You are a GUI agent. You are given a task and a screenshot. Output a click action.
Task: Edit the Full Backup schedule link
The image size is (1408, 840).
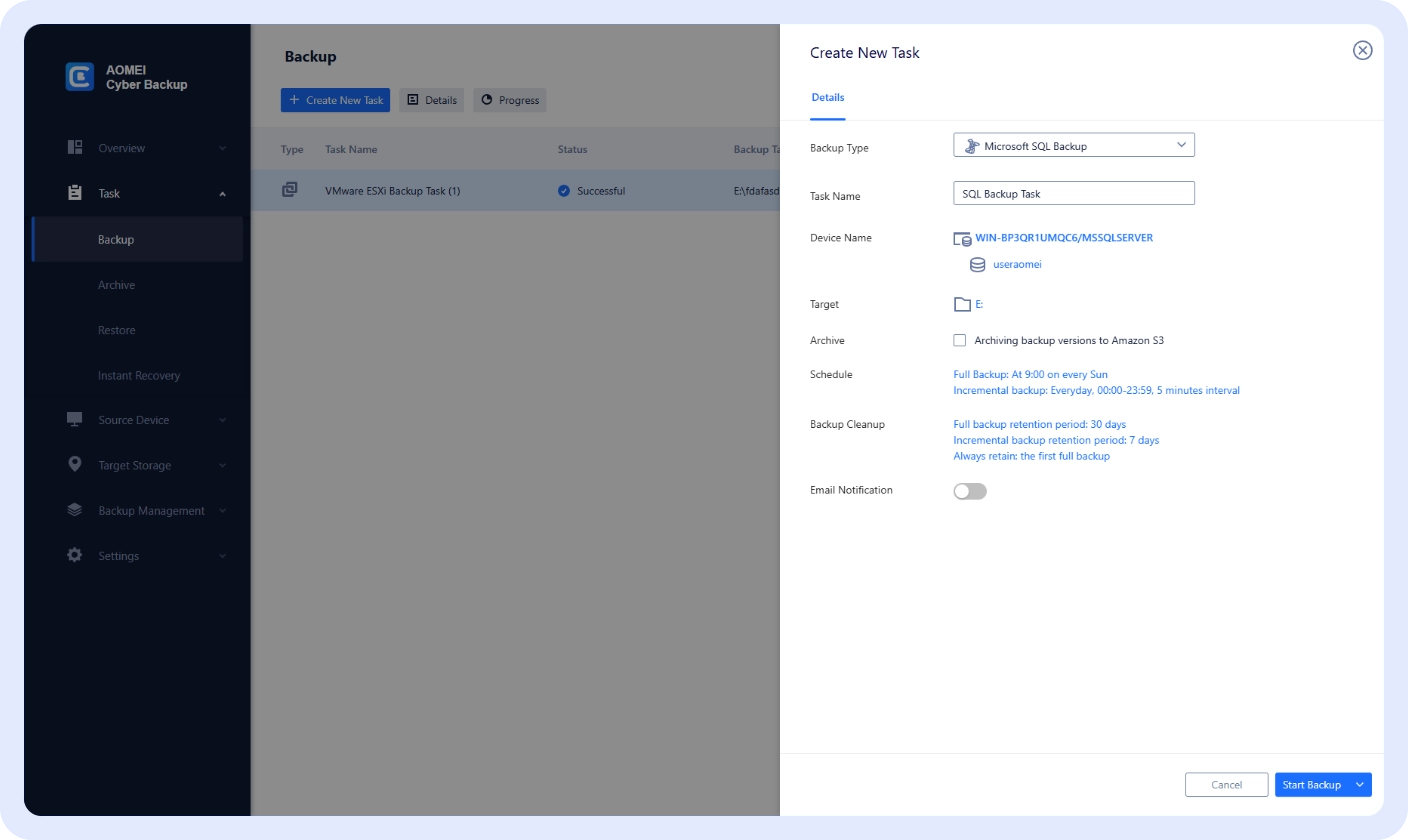pos(1030,375)
